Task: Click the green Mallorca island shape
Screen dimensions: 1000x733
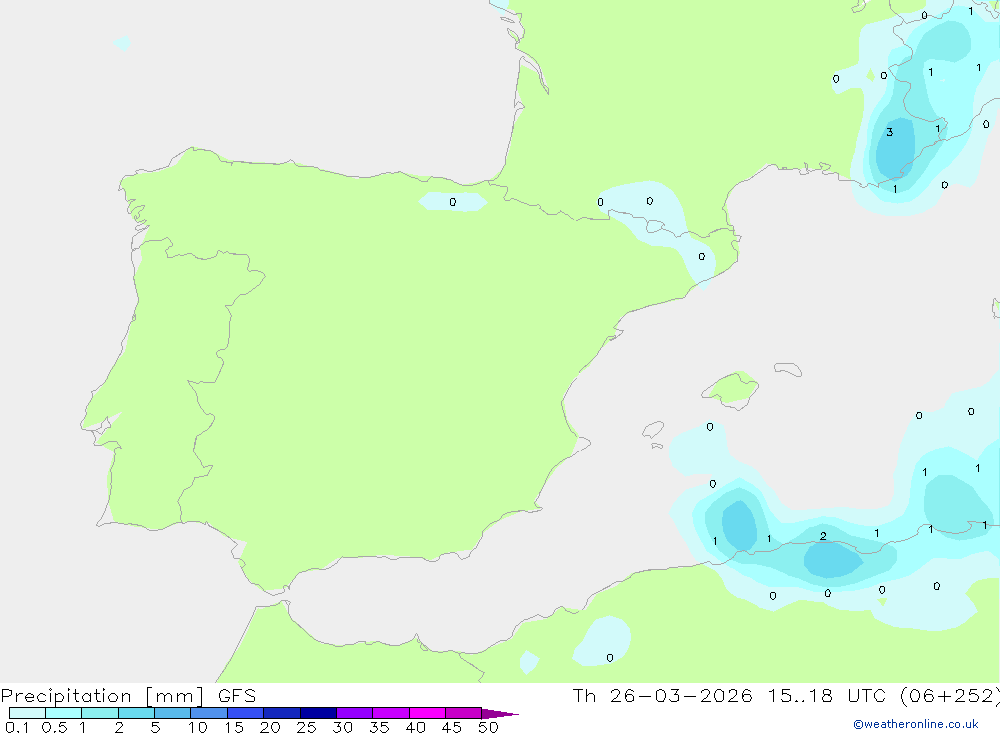Action: coord(730,389)
